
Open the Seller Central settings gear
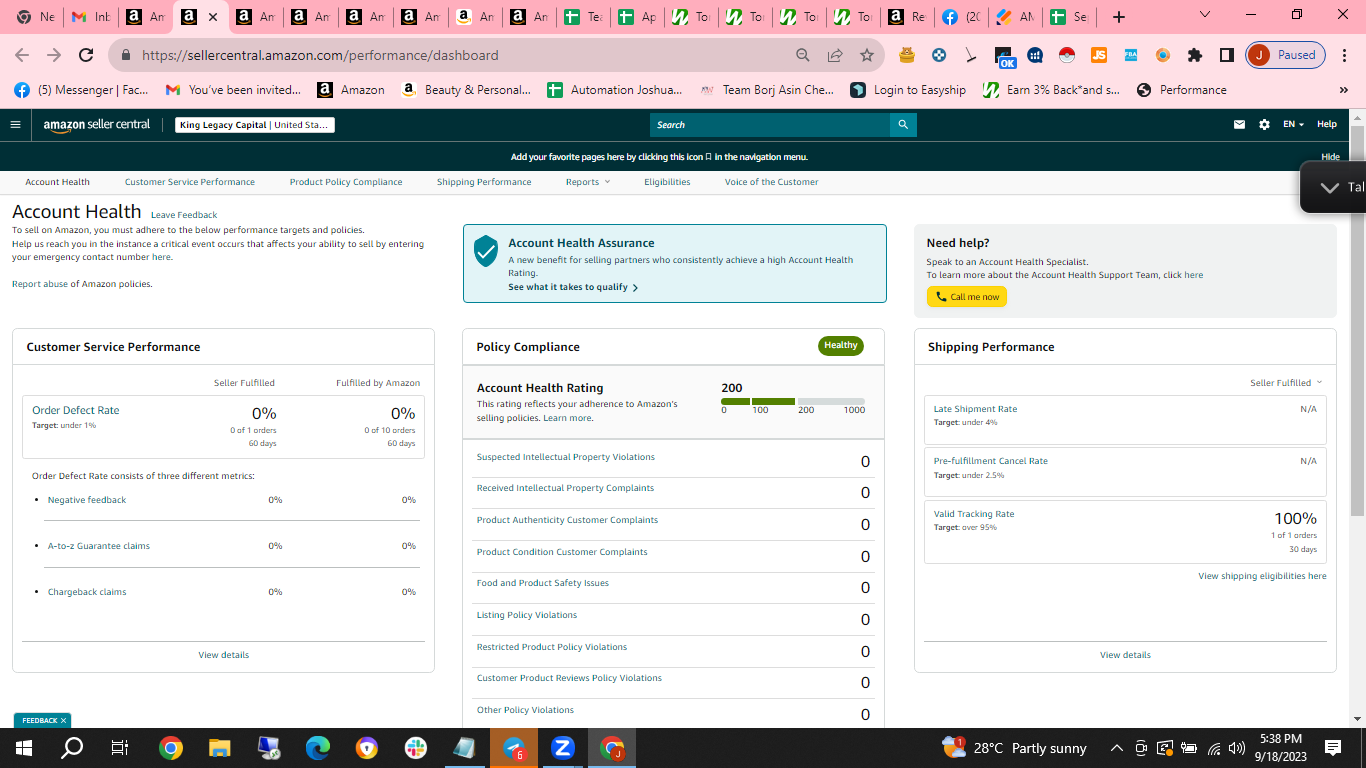tap(1264, 125)
